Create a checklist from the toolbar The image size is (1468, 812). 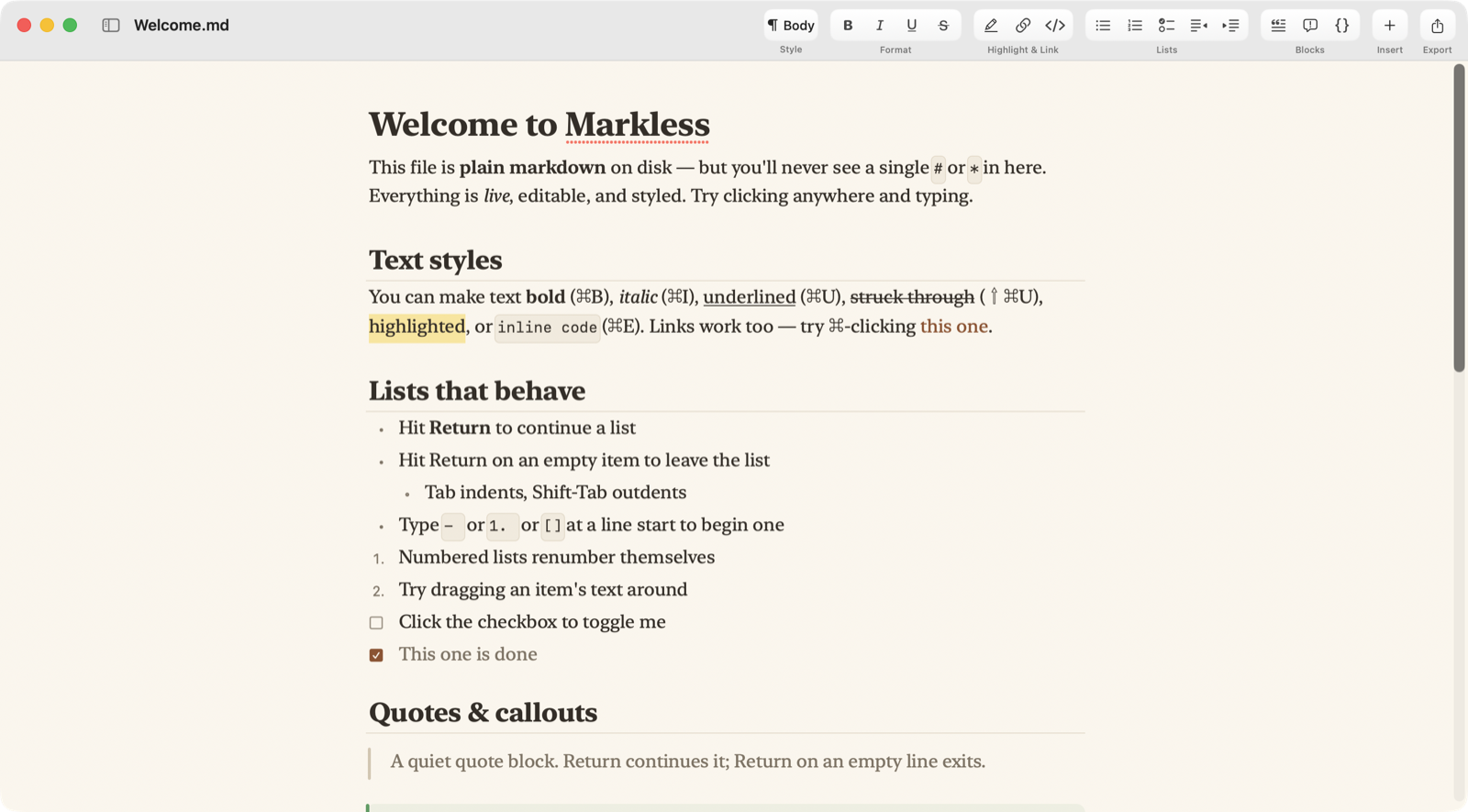point(1166,26)
